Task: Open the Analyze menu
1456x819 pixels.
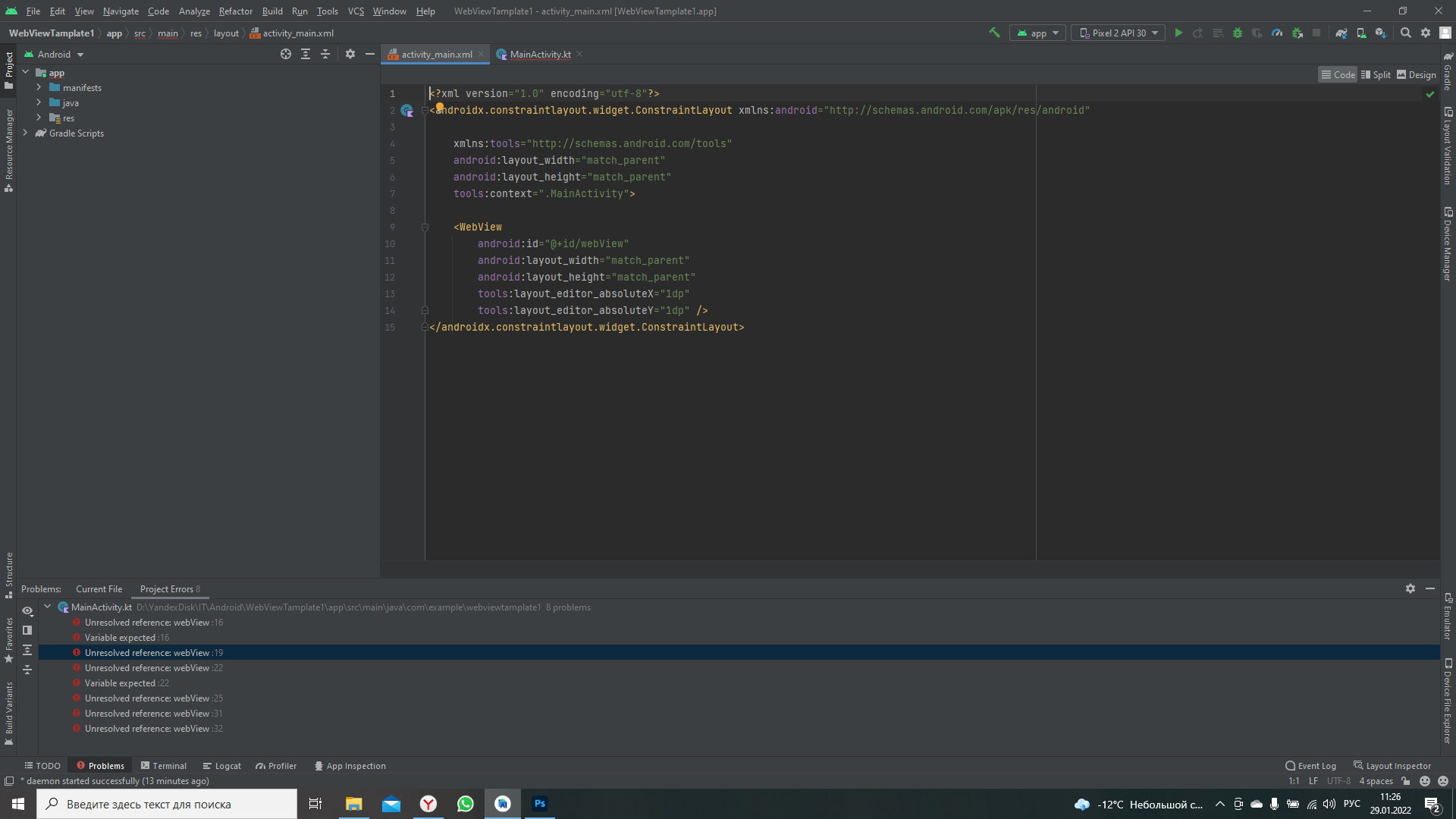Action: [194, 11]
